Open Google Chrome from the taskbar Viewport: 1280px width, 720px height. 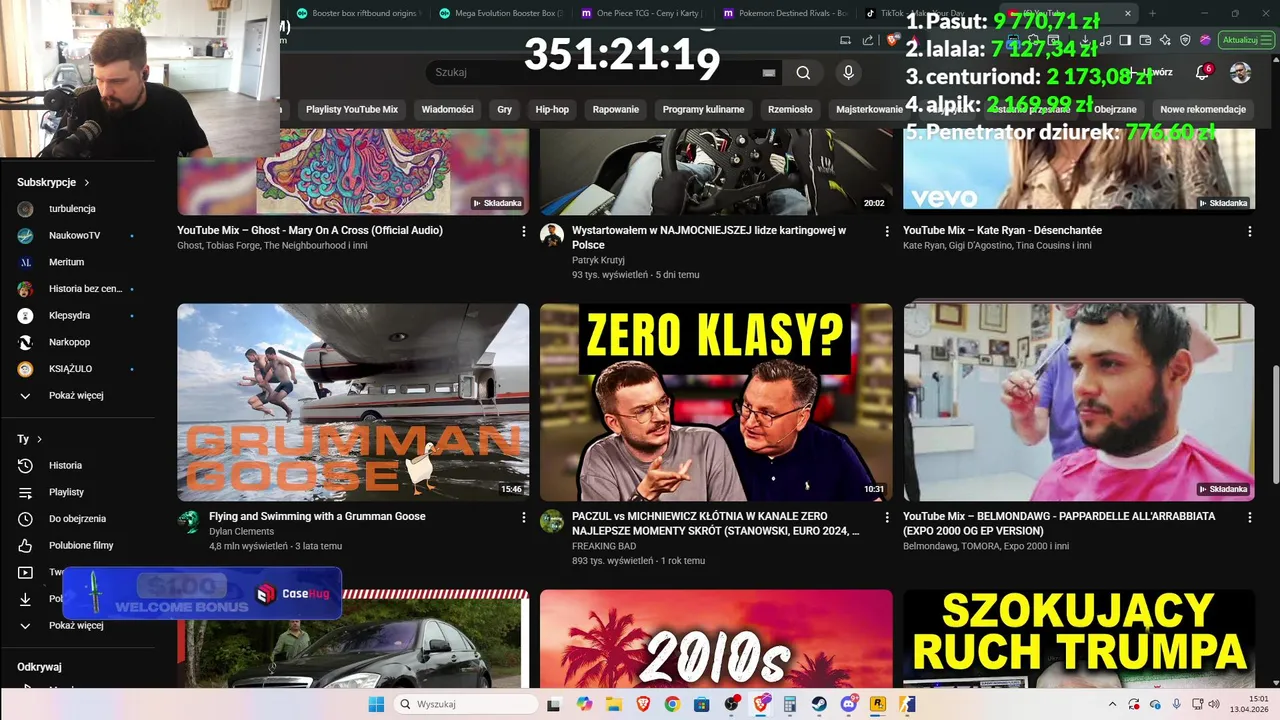tap(672, 704)
